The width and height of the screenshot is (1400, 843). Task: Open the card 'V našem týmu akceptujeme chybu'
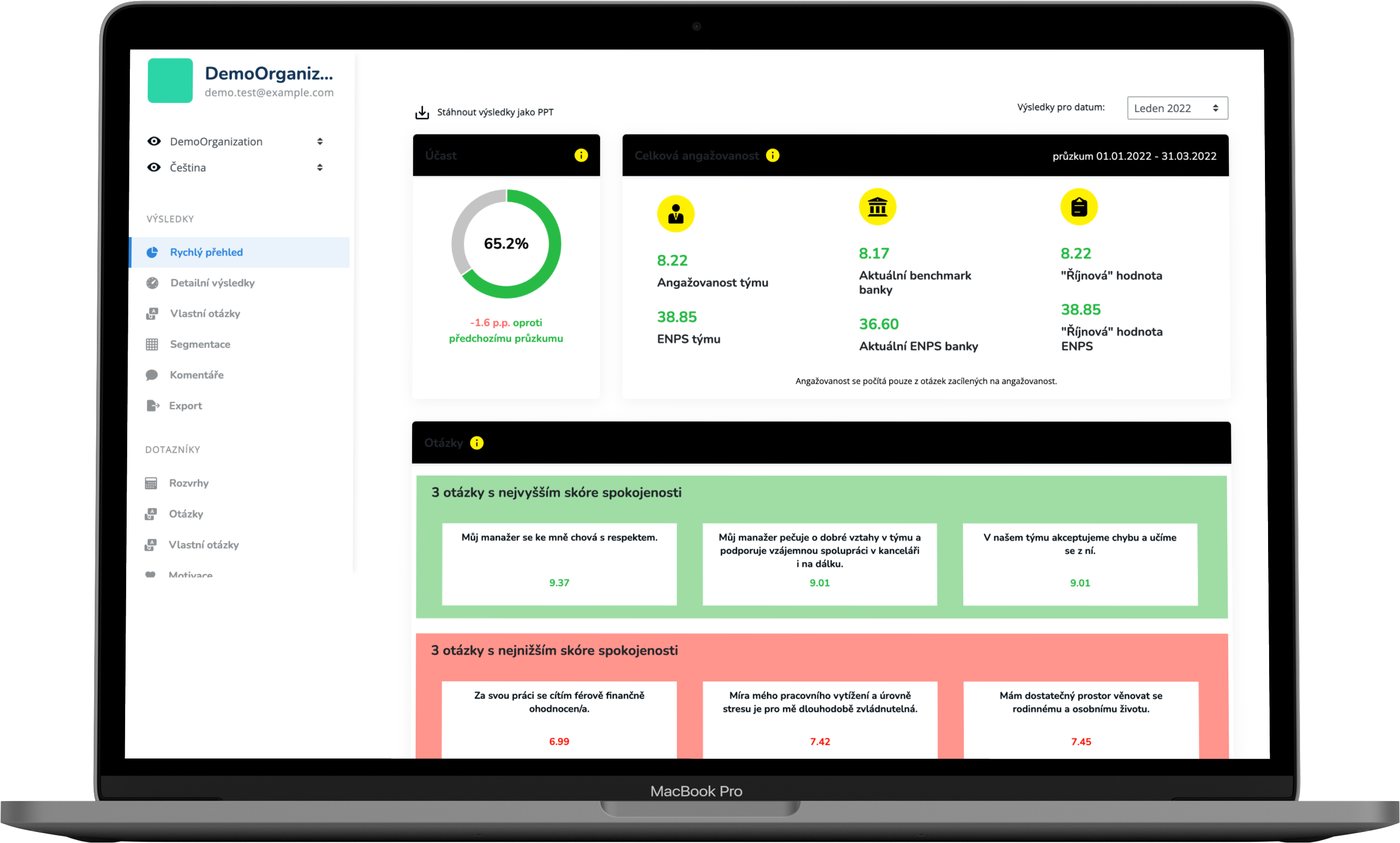1080,565
